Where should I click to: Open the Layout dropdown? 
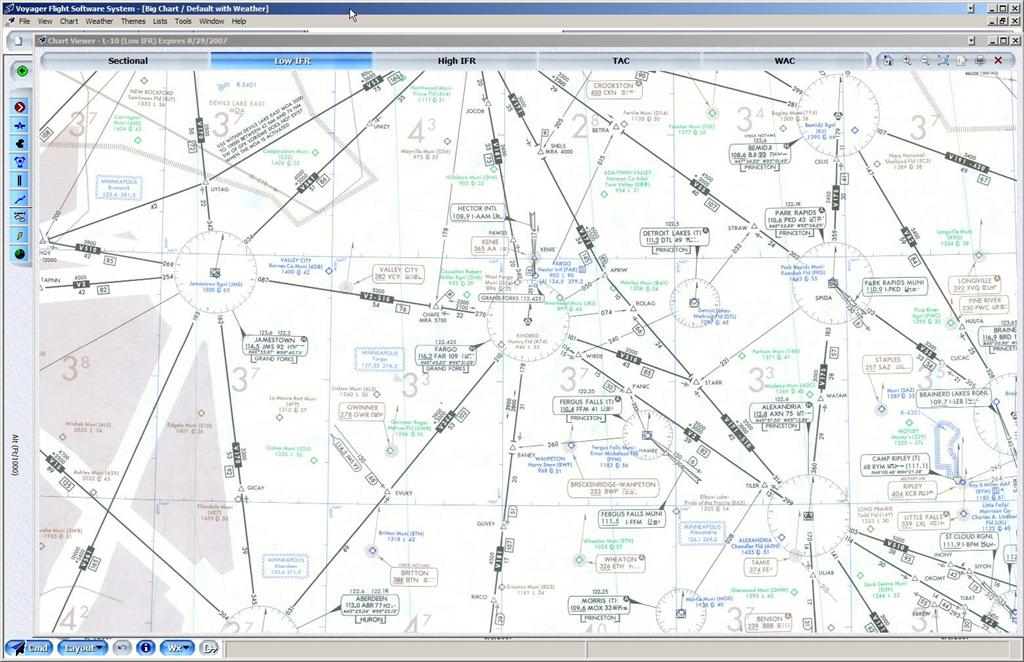click(82, 648)
